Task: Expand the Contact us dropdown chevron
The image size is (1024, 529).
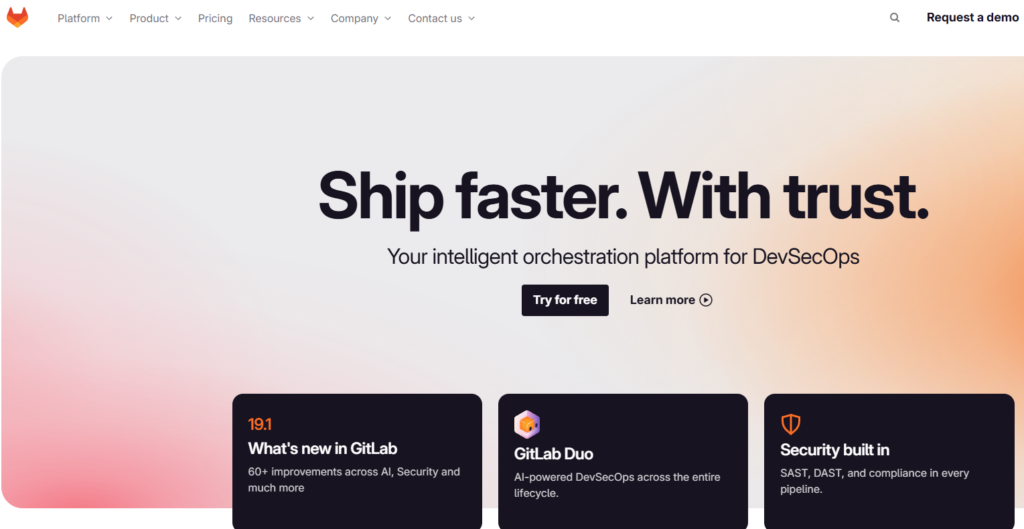Action: pyautogui.click(x=472, y=18)
